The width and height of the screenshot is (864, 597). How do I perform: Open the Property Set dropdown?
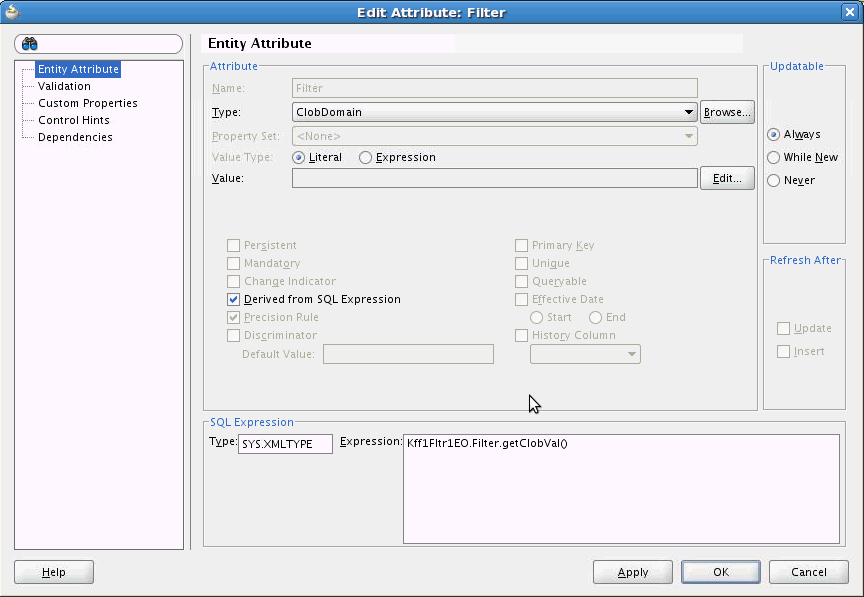click(x=495, y=136)
